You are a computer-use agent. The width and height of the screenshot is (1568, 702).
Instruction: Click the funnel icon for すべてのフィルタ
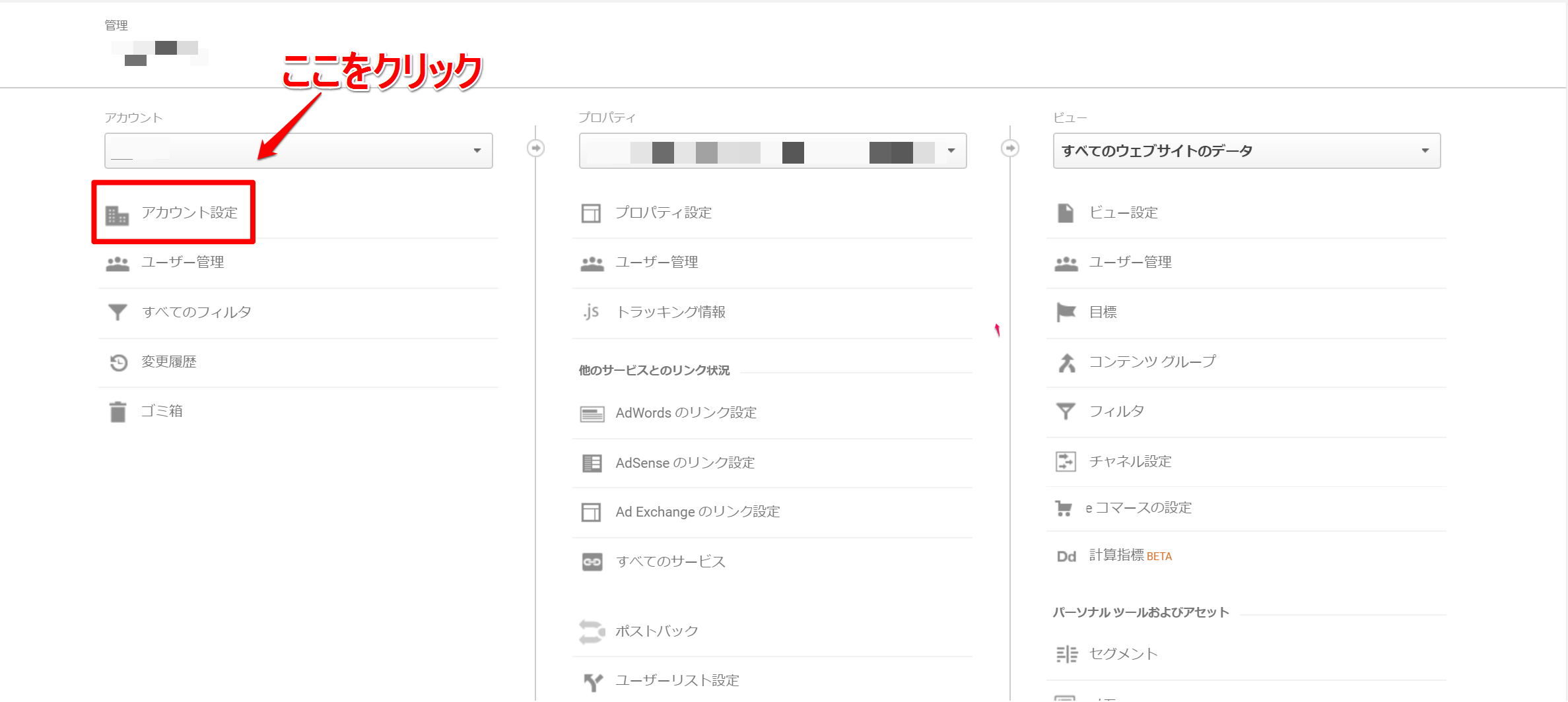[x=118, y=312]
